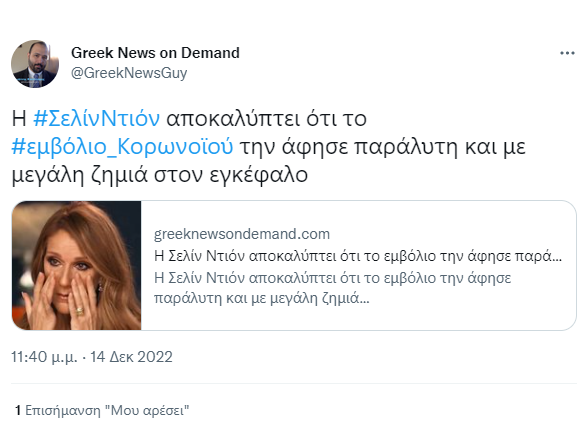View the 1 Επισήμανση "Μου αρέσει" likes list

pyautogui.click(x=102, y=410)
